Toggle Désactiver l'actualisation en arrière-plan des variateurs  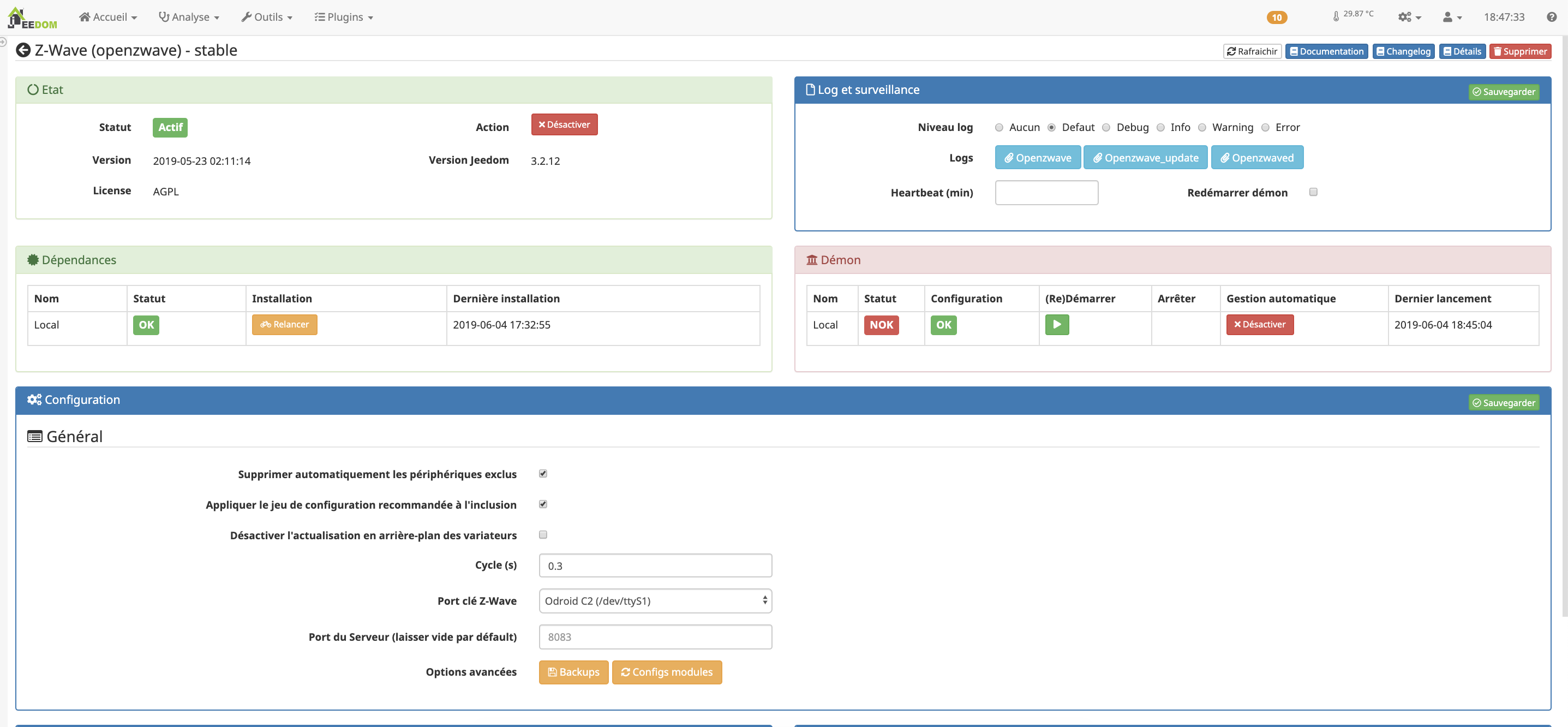(543, 534)
